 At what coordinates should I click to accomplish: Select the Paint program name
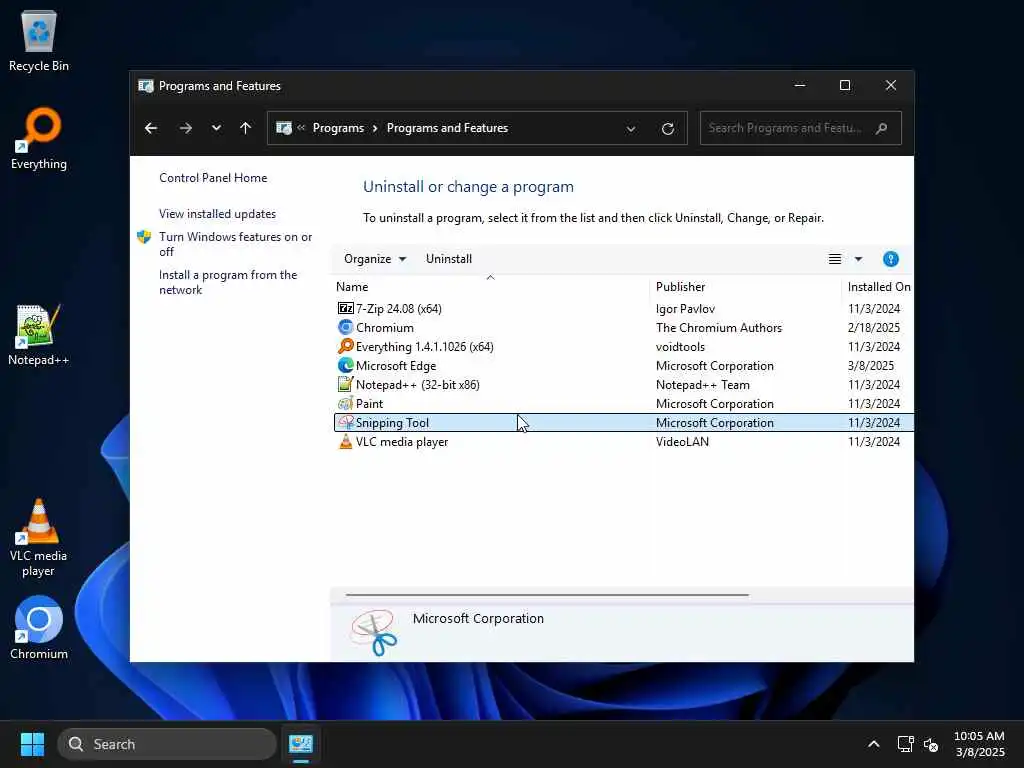point(369,404)
